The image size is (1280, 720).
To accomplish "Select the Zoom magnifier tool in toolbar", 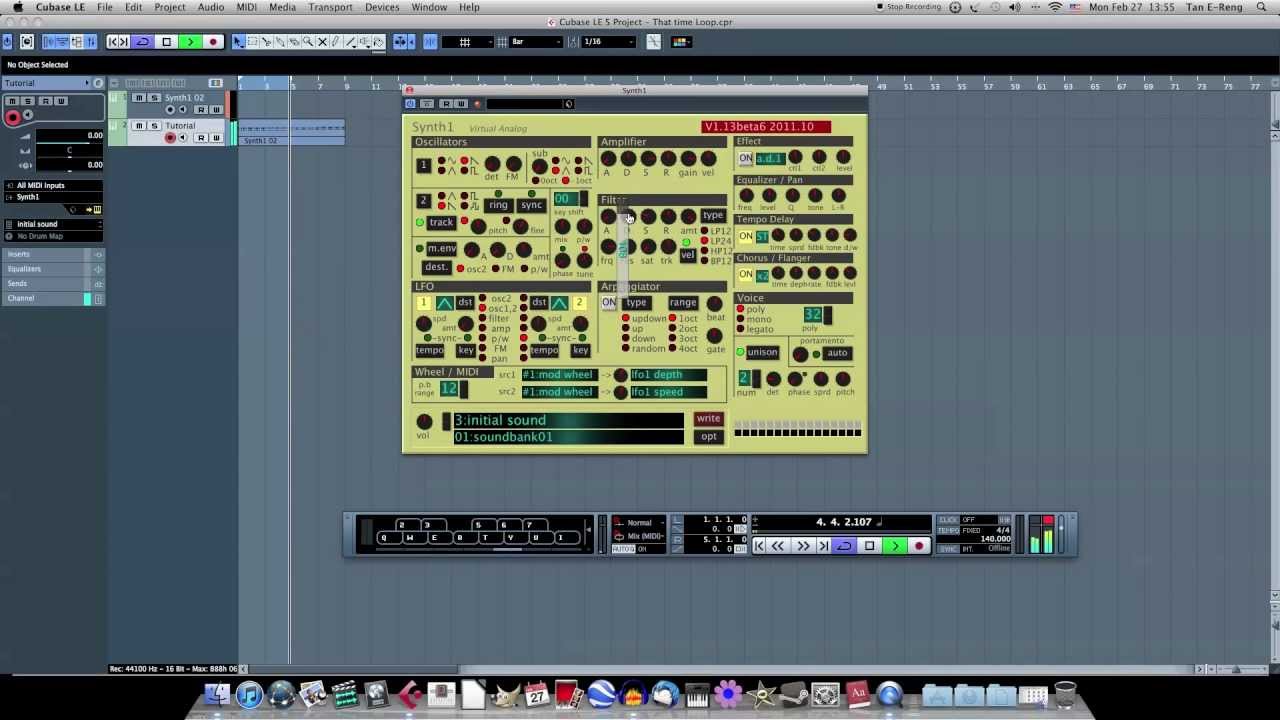I will 308,42.
